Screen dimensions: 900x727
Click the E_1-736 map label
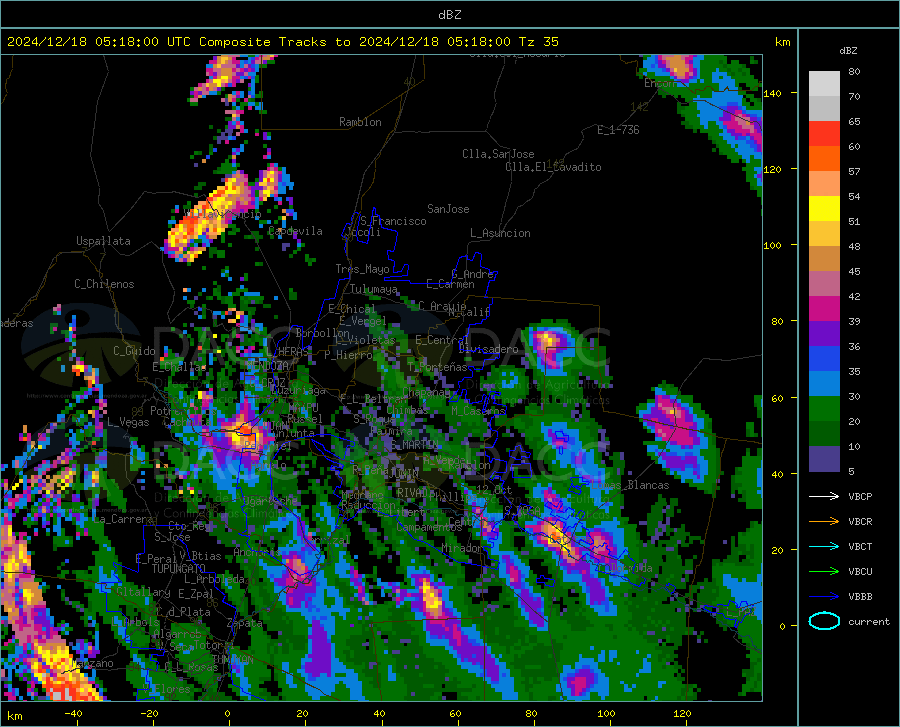[x=618, y=130]
